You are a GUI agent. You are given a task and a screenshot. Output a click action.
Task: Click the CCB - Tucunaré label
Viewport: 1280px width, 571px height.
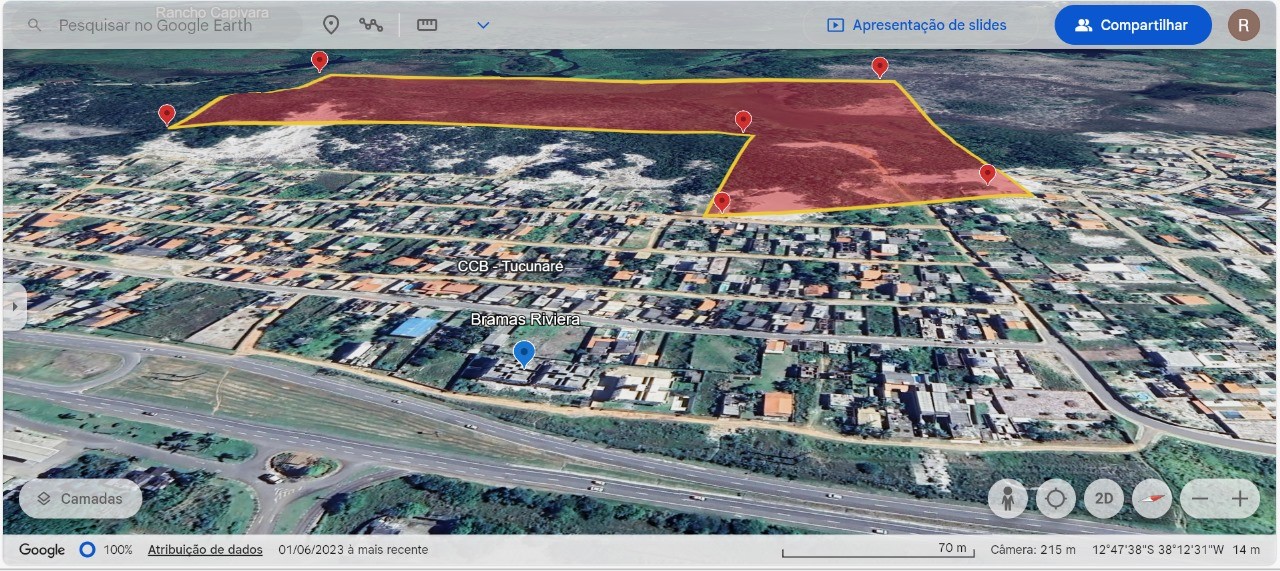pos(510,267)
